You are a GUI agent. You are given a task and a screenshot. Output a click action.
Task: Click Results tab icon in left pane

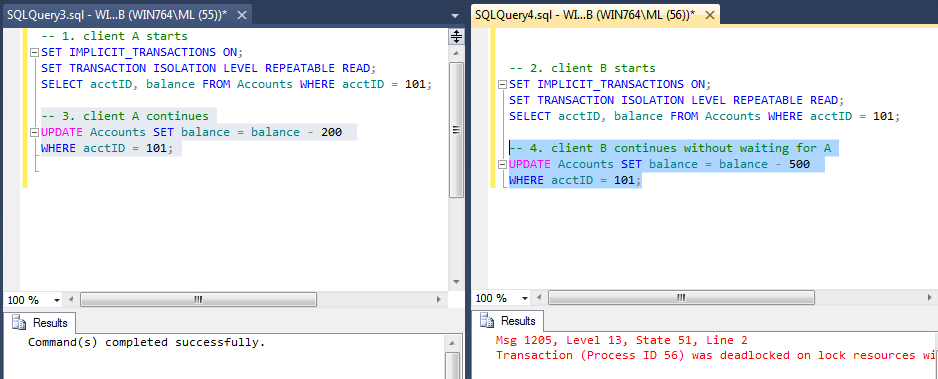click(20, 323)
